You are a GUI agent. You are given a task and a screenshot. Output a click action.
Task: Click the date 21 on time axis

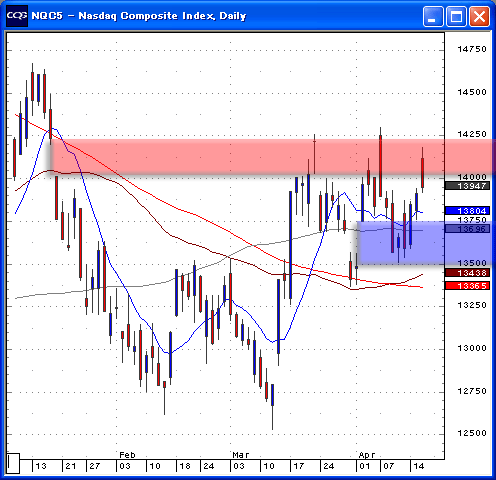(x=71, y=466)
